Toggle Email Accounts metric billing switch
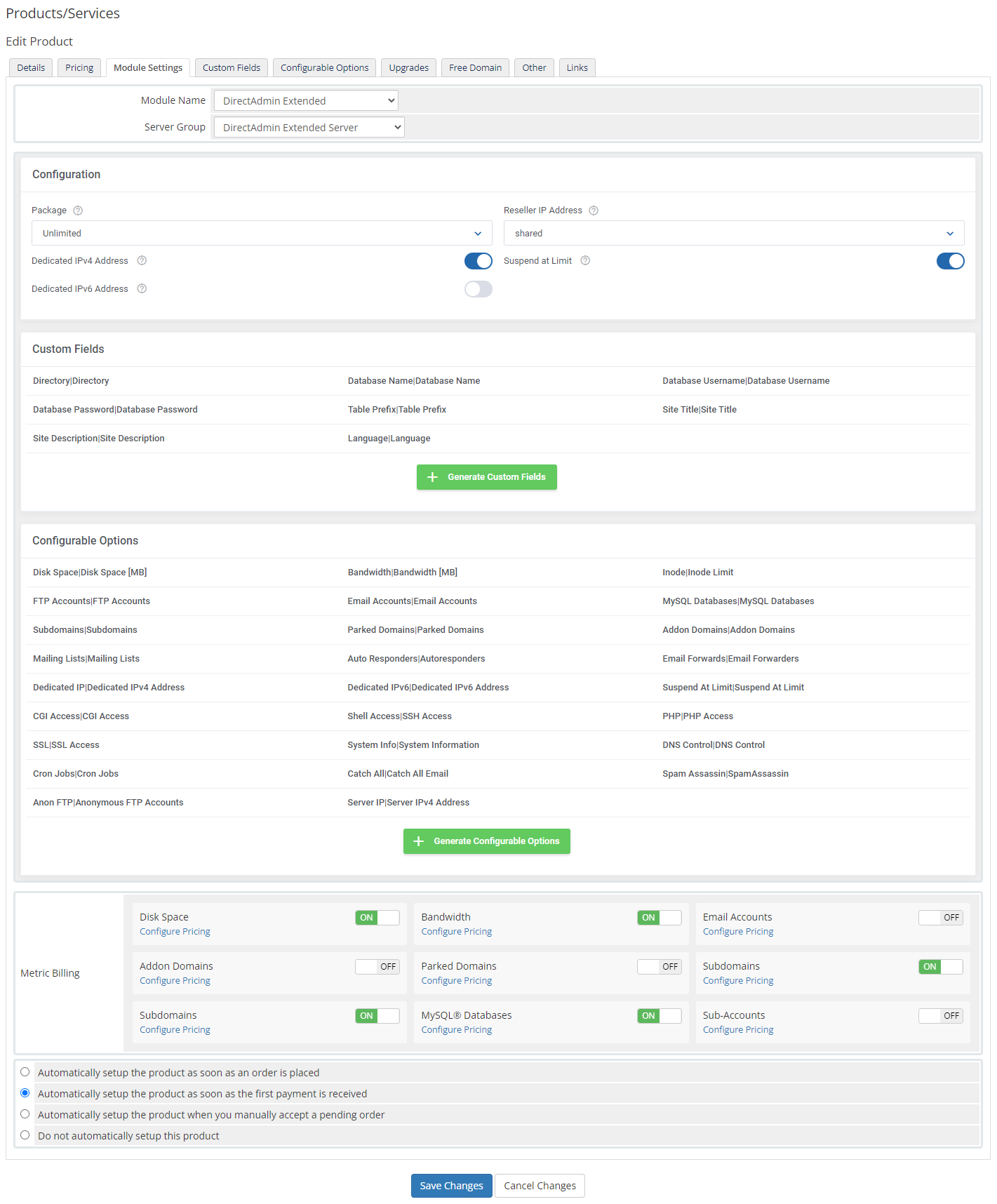 tap(940, 918)
